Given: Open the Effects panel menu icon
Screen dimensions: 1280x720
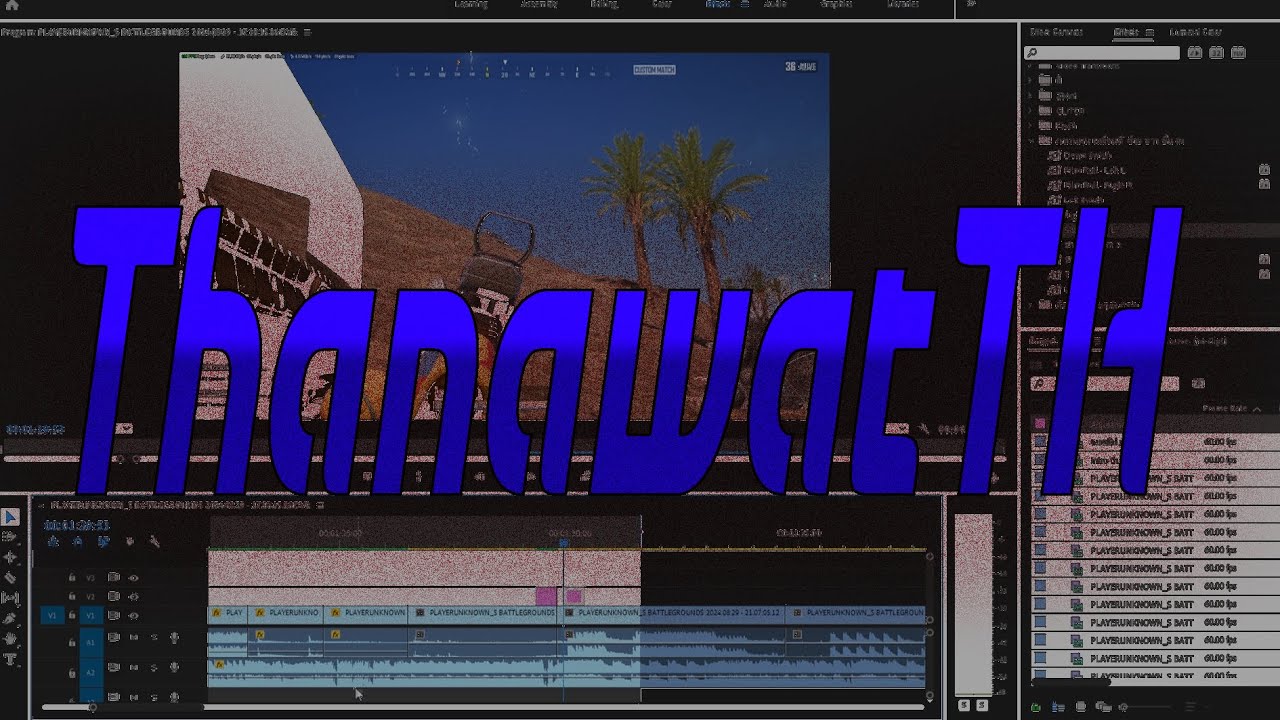Looking at the screenshot, I should tap(1149, 33).
